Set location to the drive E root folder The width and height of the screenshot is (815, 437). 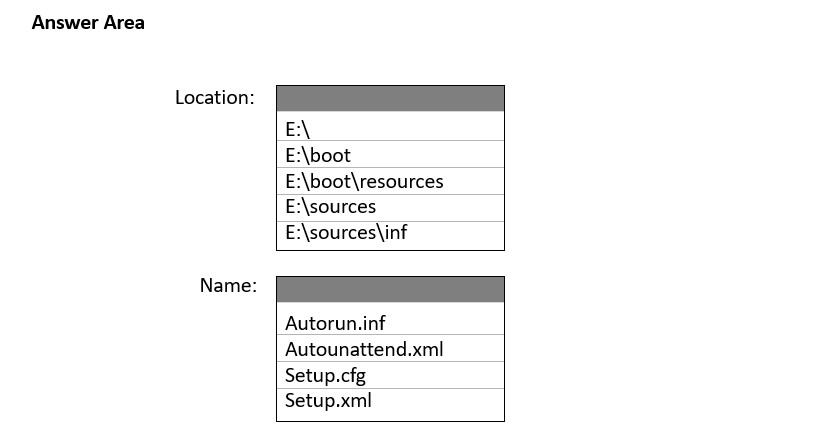[390, 128]
